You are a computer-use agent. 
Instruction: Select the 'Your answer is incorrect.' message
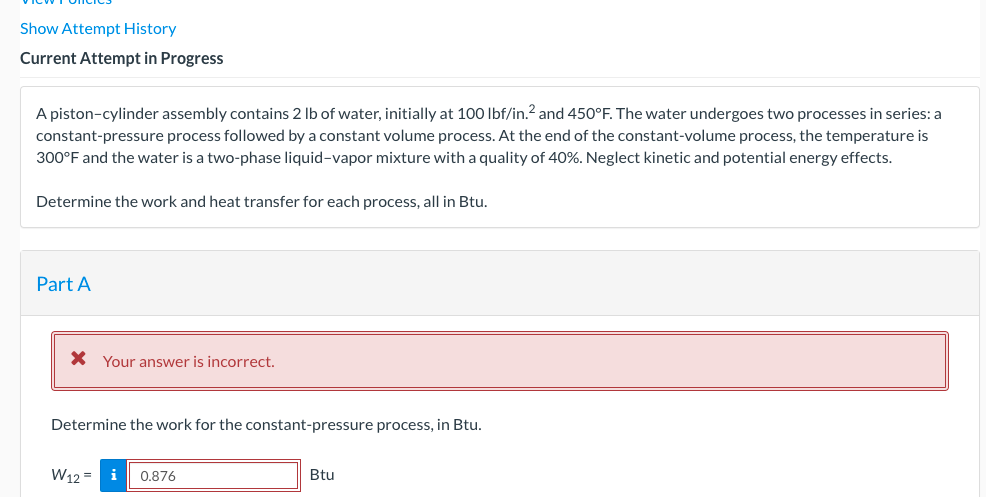[189, 362]
